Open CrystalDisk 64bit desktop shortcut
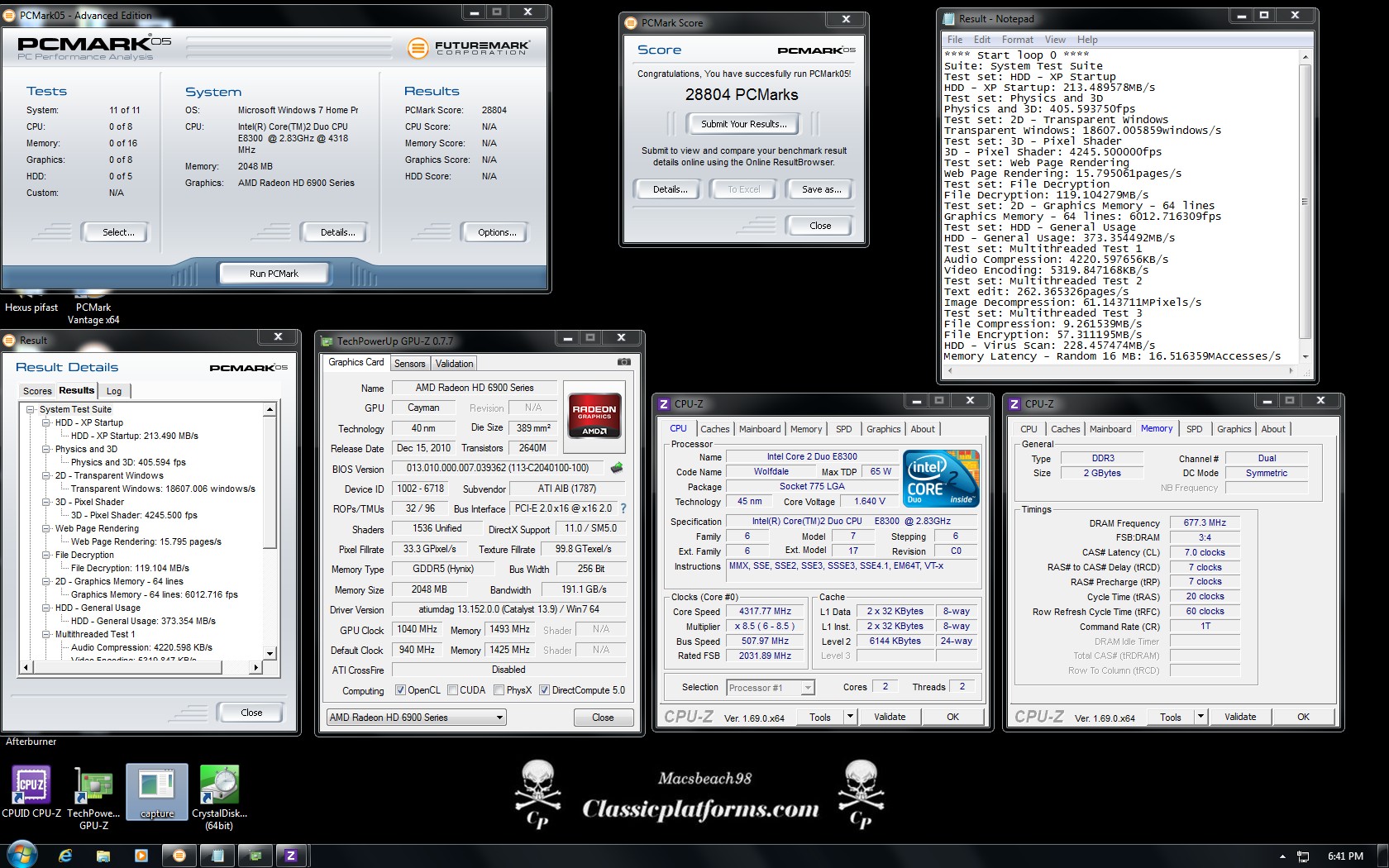Image resolution: width=1389 pixels, height=868 pixels. pyautogui.click(x=219, y=798)
